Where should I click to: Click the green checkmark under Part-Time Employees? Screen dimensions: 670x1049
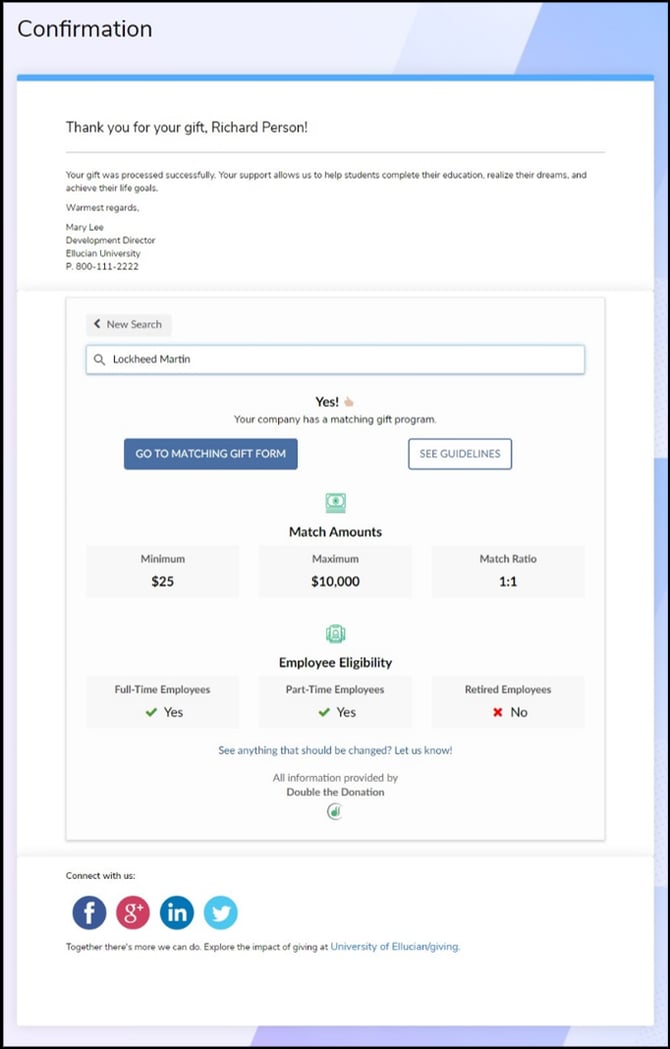click(324, 712)
